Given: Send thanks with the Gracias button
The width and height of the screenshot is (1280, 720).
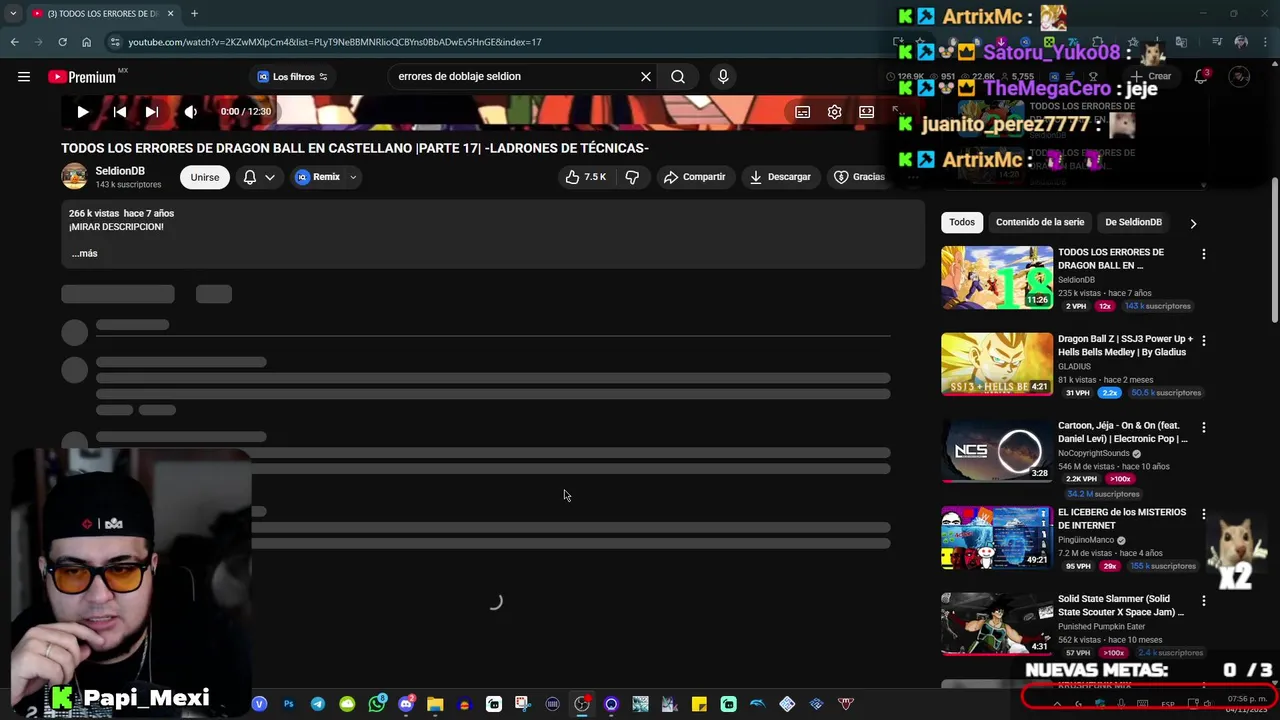Looking at the screenshot, I should click(859, 177).
